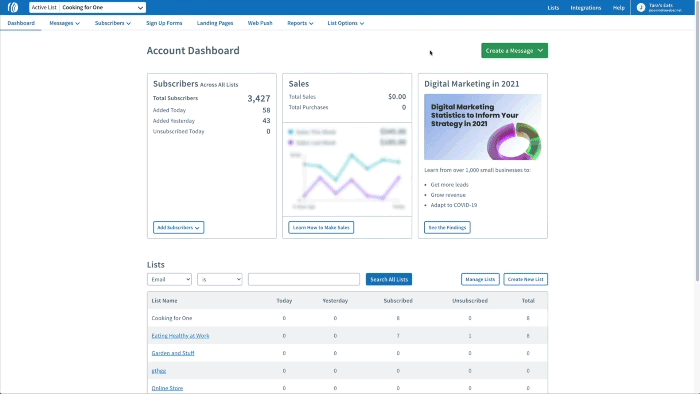
Task: Expand the Messages menu
Action: 64,23
